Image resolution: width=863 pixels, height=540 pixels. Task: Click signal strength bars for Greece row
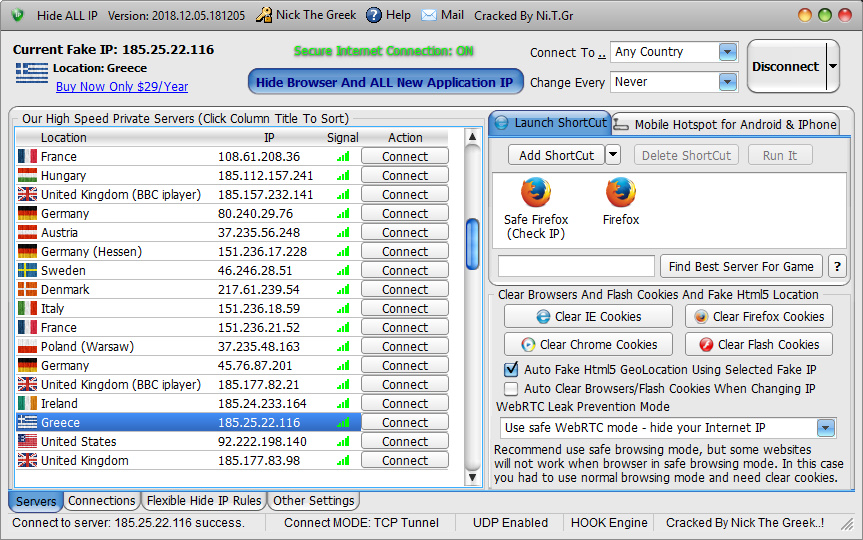point(343,423)
